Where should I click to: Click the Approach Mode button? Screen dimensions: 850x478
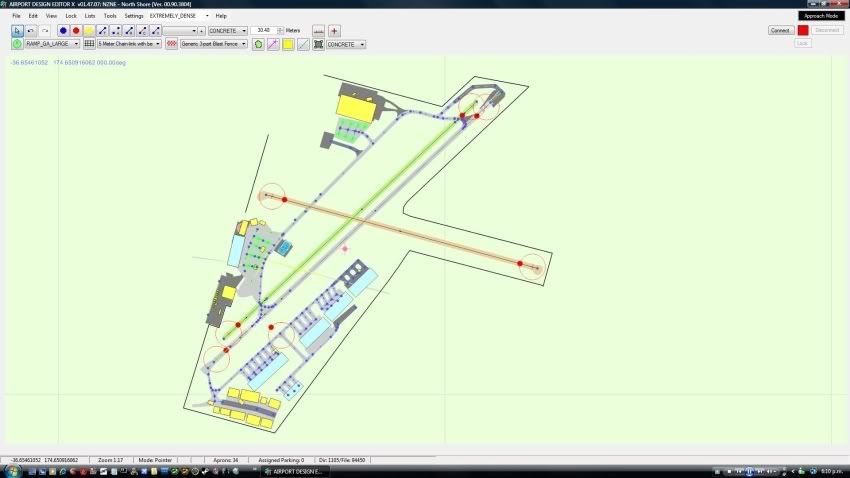tap(821, 16)
